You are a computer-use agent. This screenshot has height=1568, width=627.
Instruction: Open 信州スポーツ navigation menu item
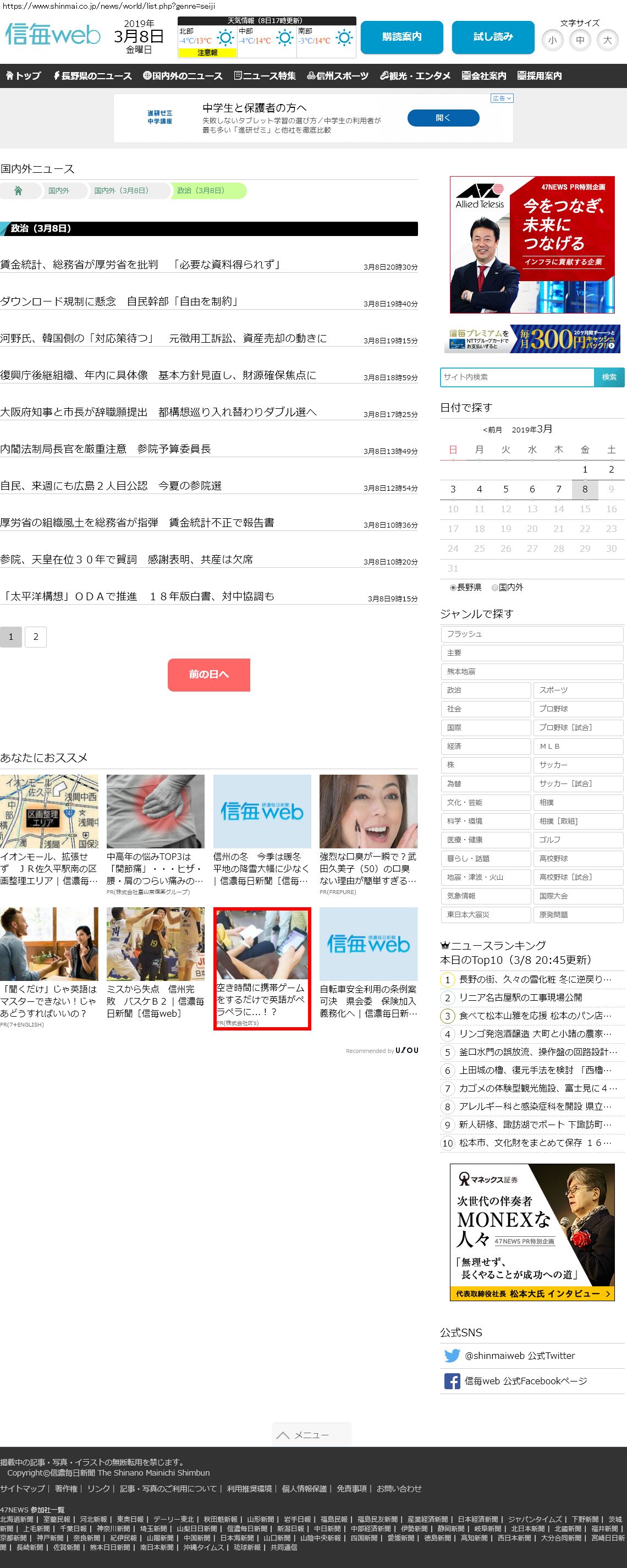click(338, 76)
